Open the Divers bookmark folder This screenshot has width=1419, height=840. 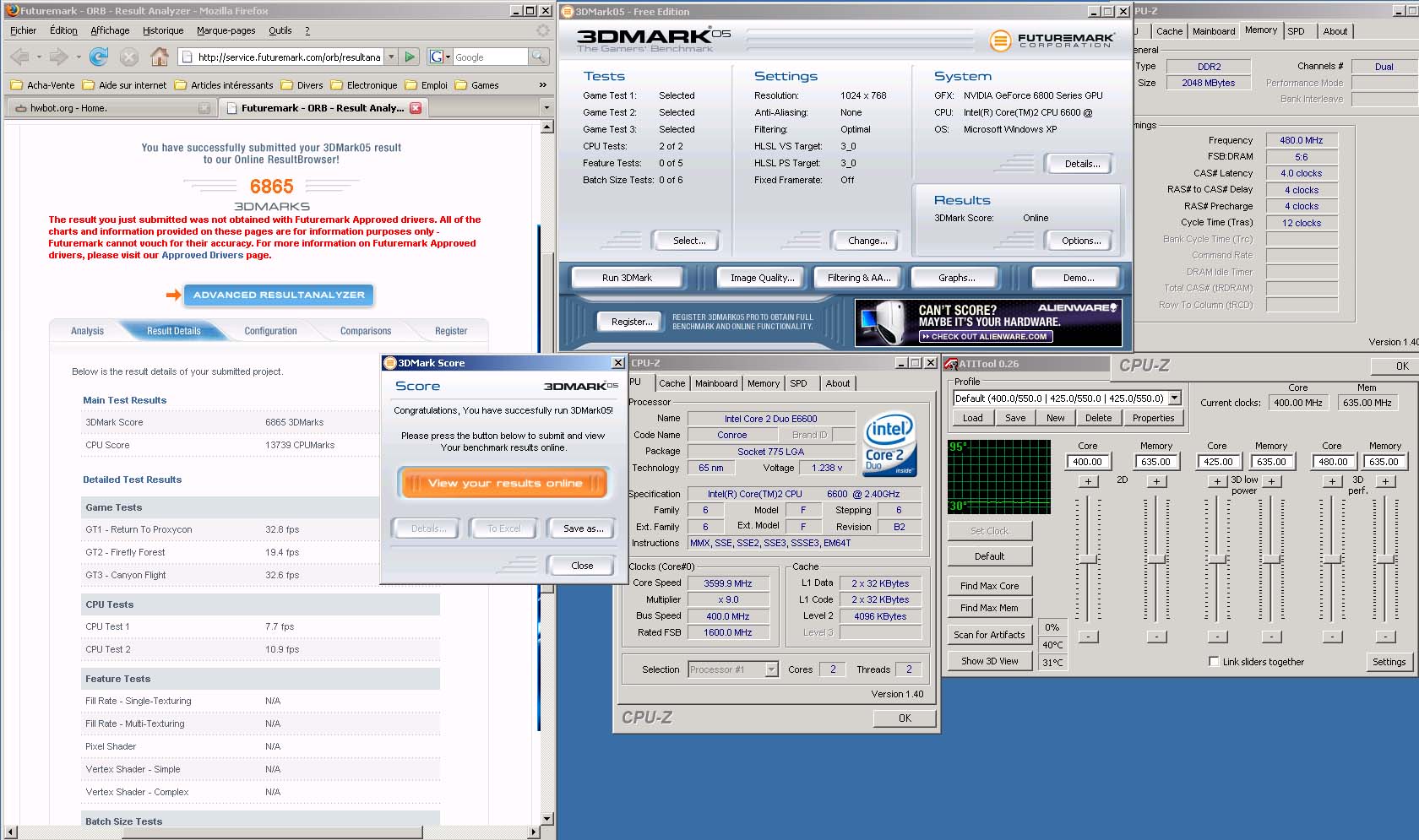pos(302,85)
